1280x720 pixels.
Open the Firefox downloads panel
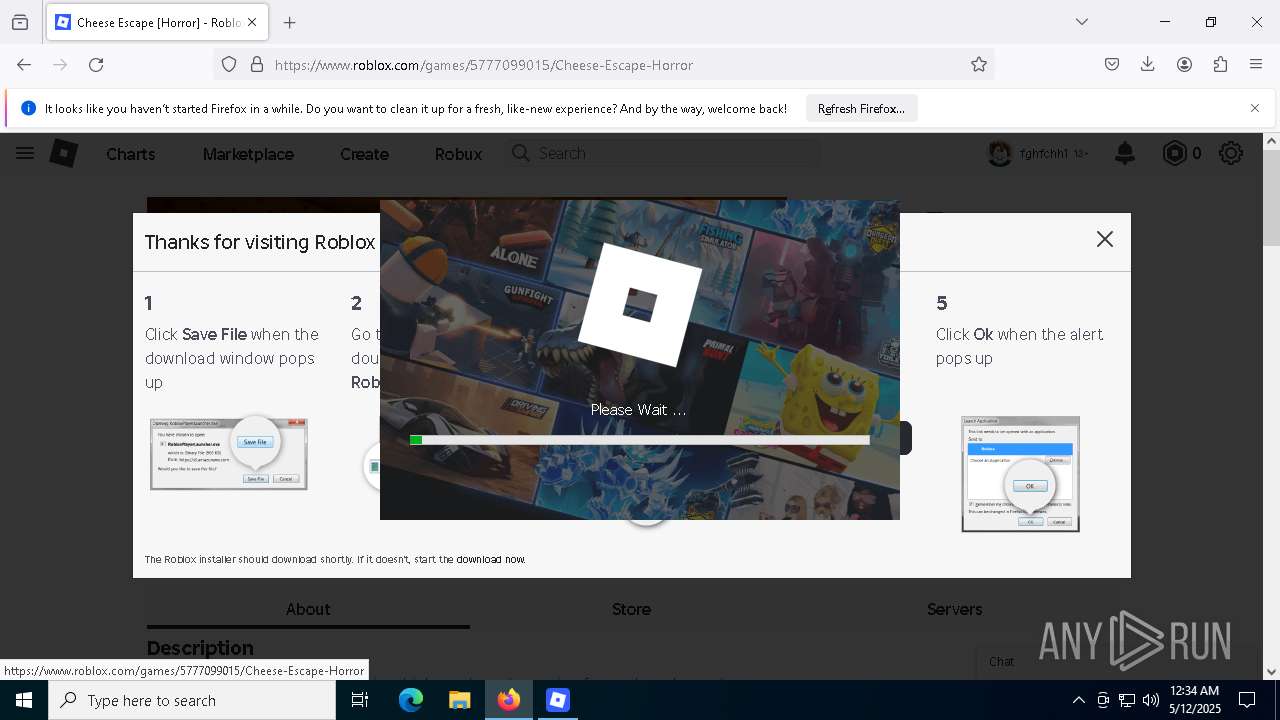(x=1148, y=64)
